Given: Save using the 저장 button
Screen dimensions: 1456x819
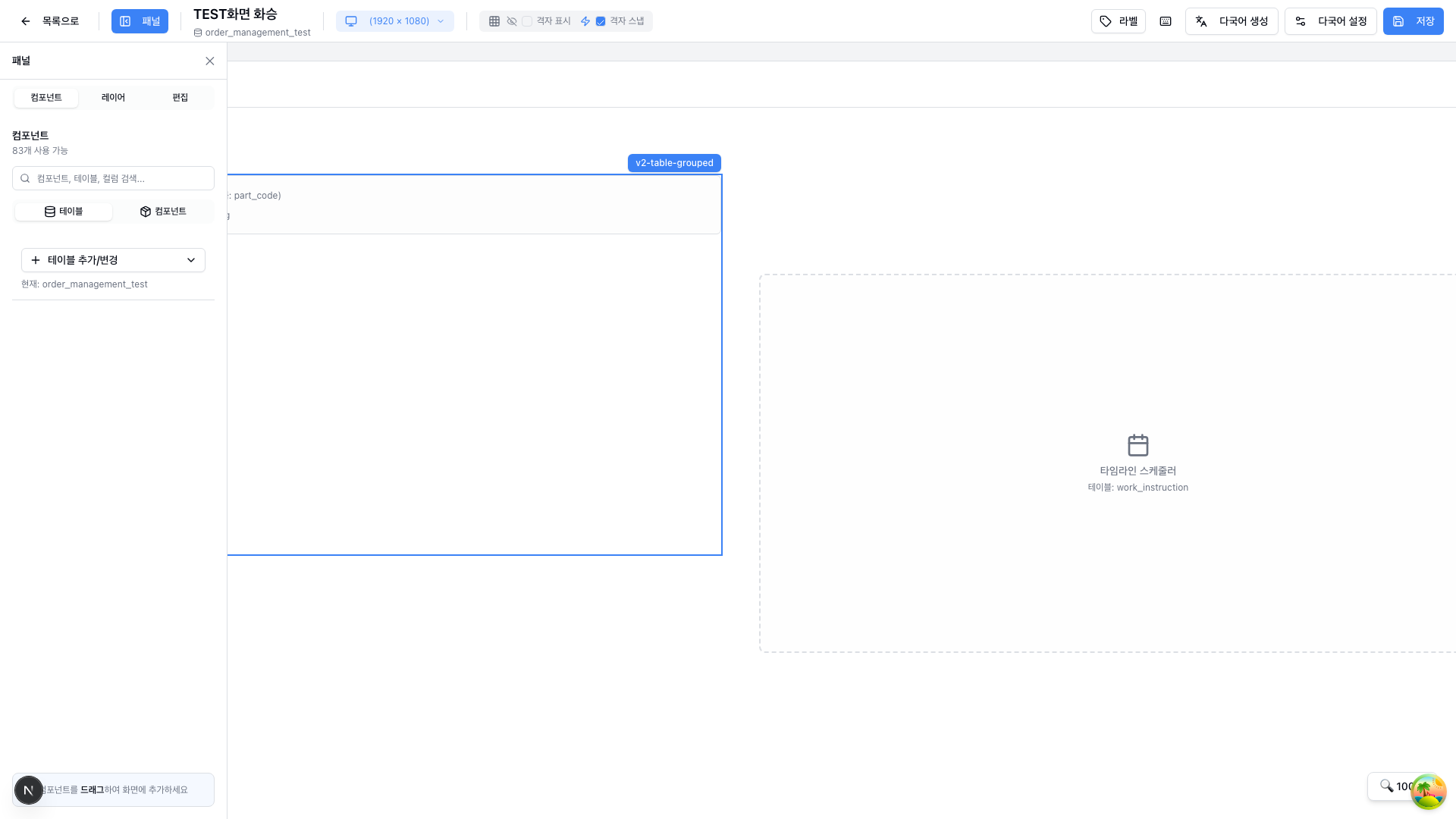Looking at the screenshot, I should tap(1413, 21).
